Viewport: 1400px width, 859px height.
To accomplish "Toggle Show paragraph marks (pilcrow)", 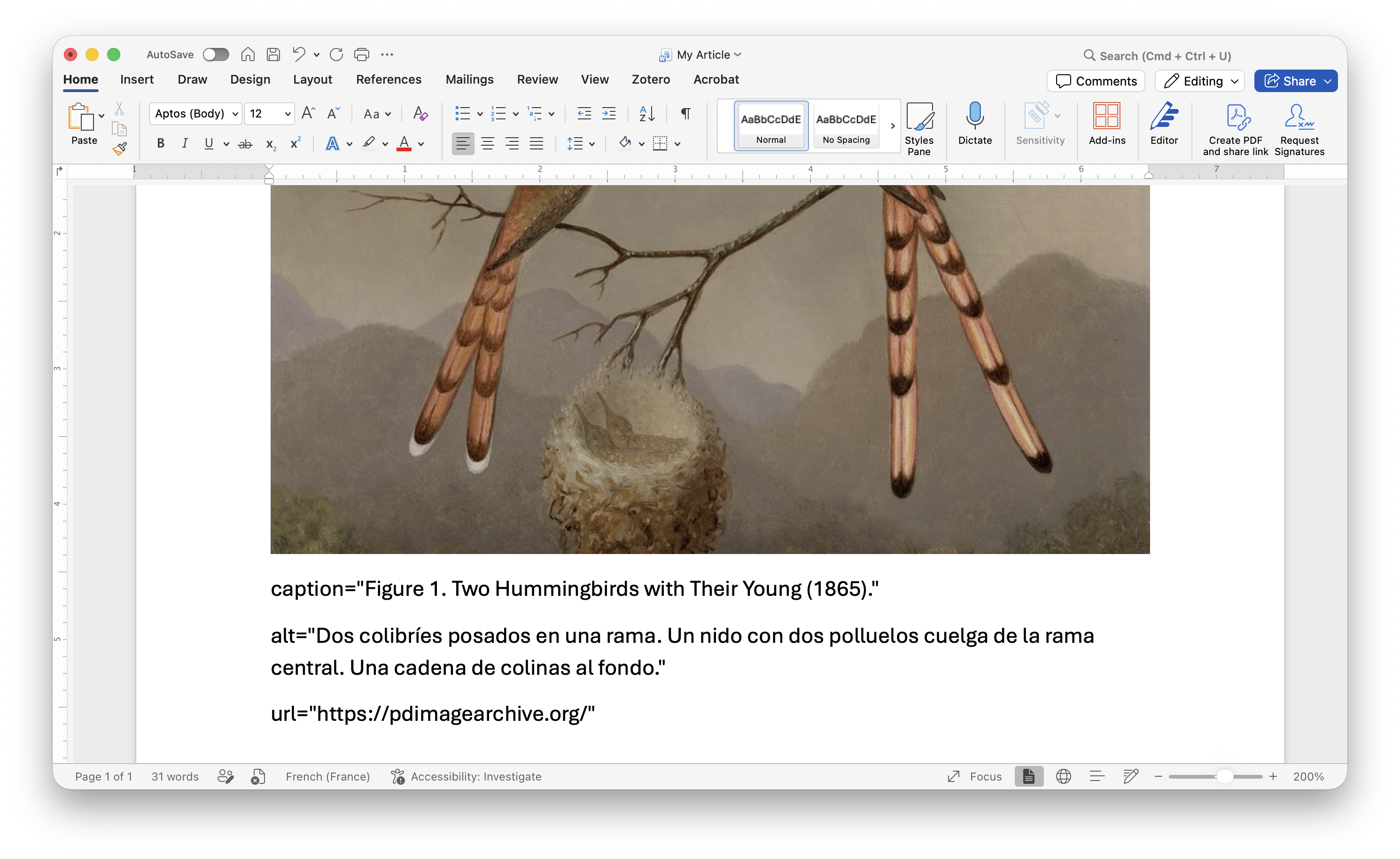I will pos(686,114).
